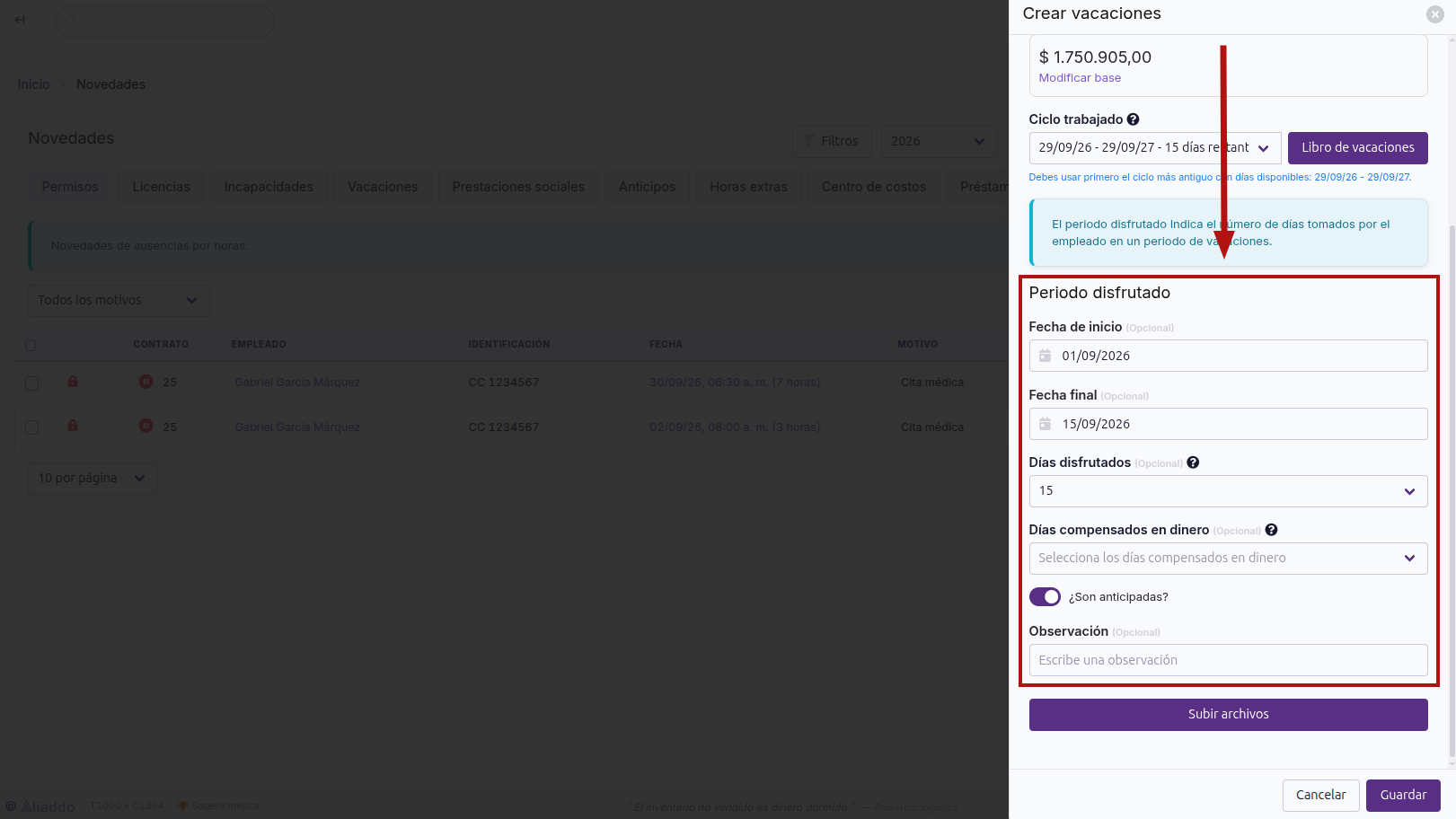Switch to the Prestaciones sociales tab

pos(518,187)
